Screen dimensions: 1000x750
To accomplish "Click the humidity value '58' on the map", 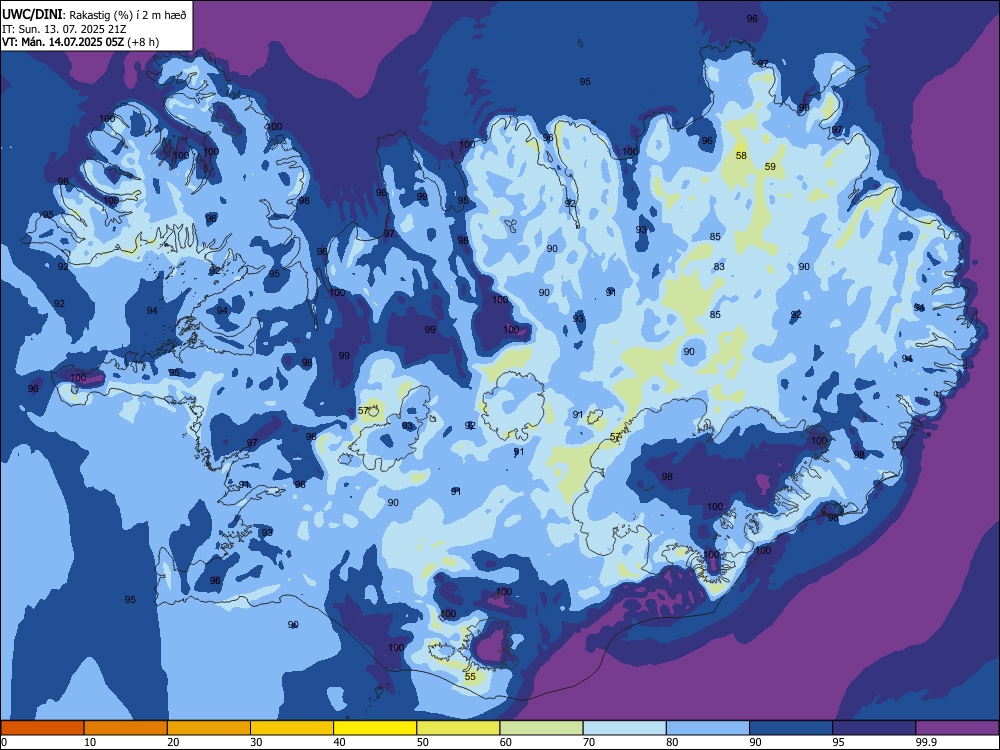I will pyautogui.click(x=740, y=156).
